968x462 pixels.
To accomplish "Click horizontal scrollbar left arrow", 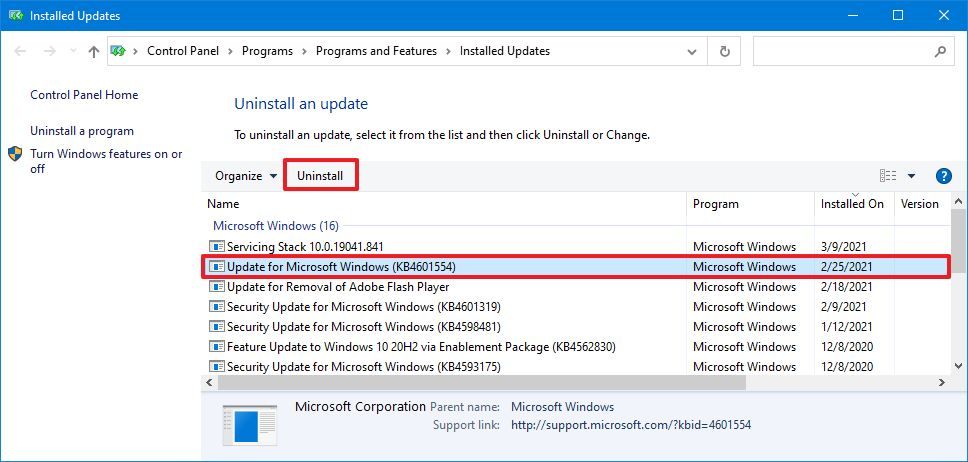I will pos(209,383).
